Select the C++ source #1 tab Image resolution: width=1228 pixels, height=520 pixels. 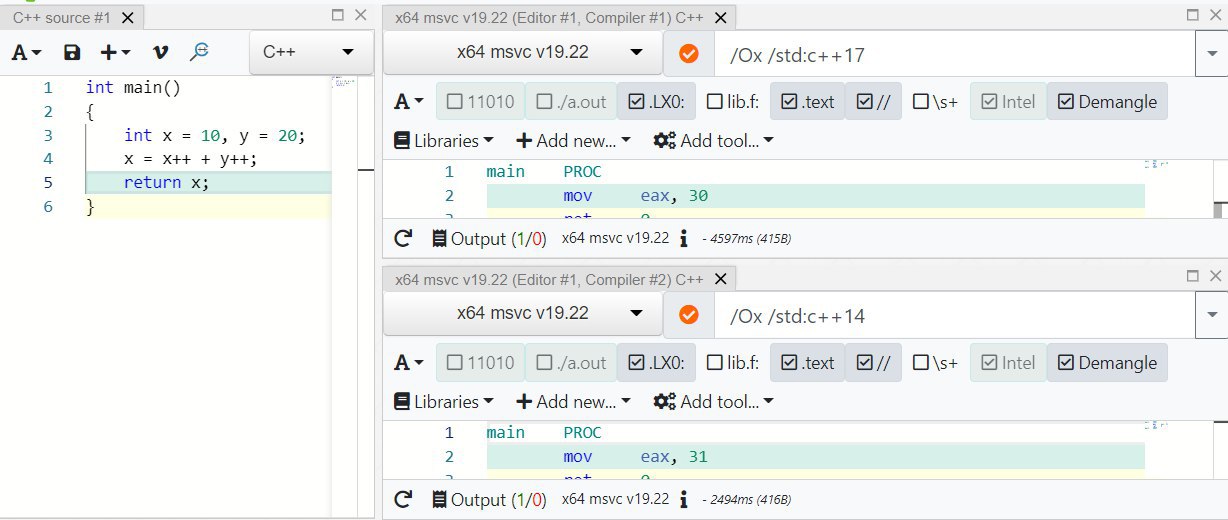pos(61,17)
